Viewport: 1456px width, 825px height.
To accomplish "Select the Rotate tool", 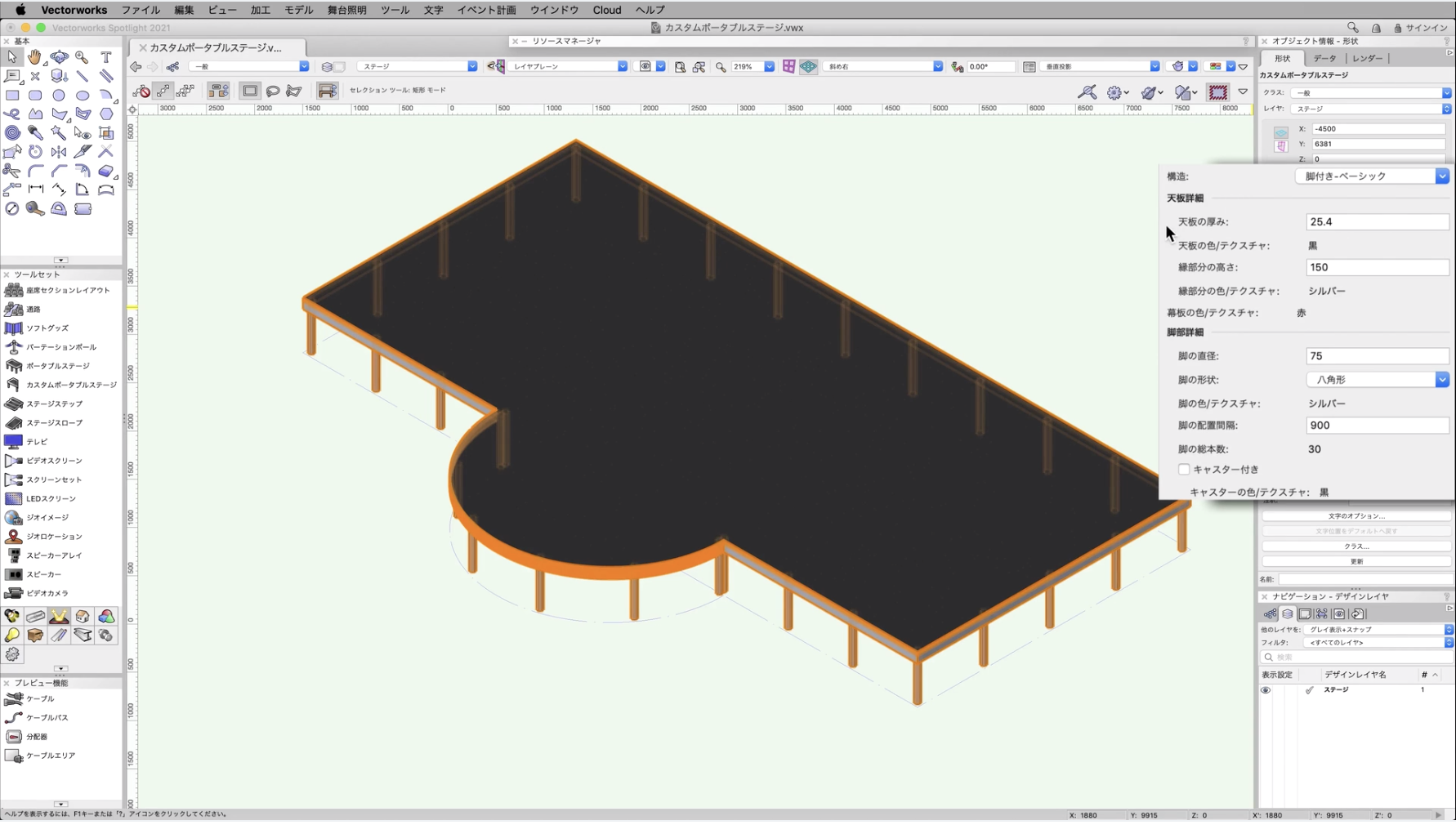I will (x=35, y=151).
